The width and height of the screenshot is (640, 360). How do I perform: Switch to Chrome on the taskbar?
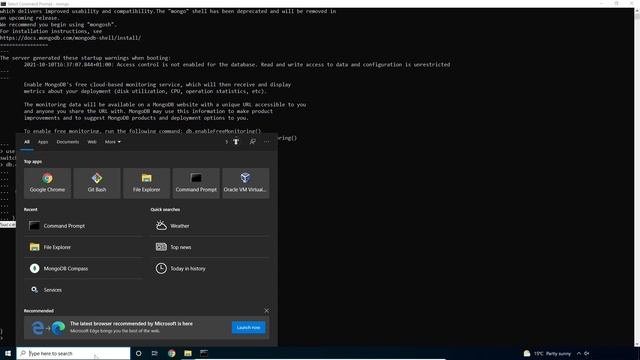[171, 353]
